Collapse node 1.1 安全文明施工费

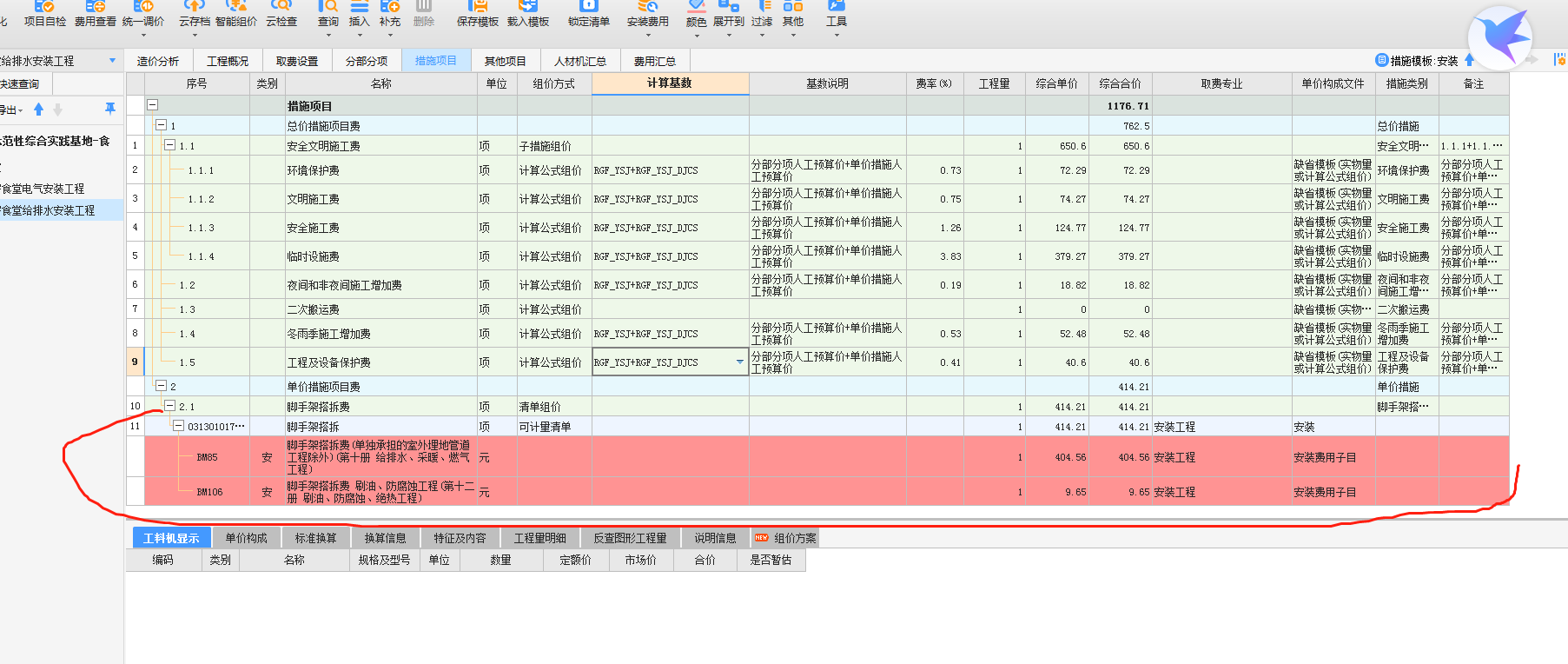point(170,145)
